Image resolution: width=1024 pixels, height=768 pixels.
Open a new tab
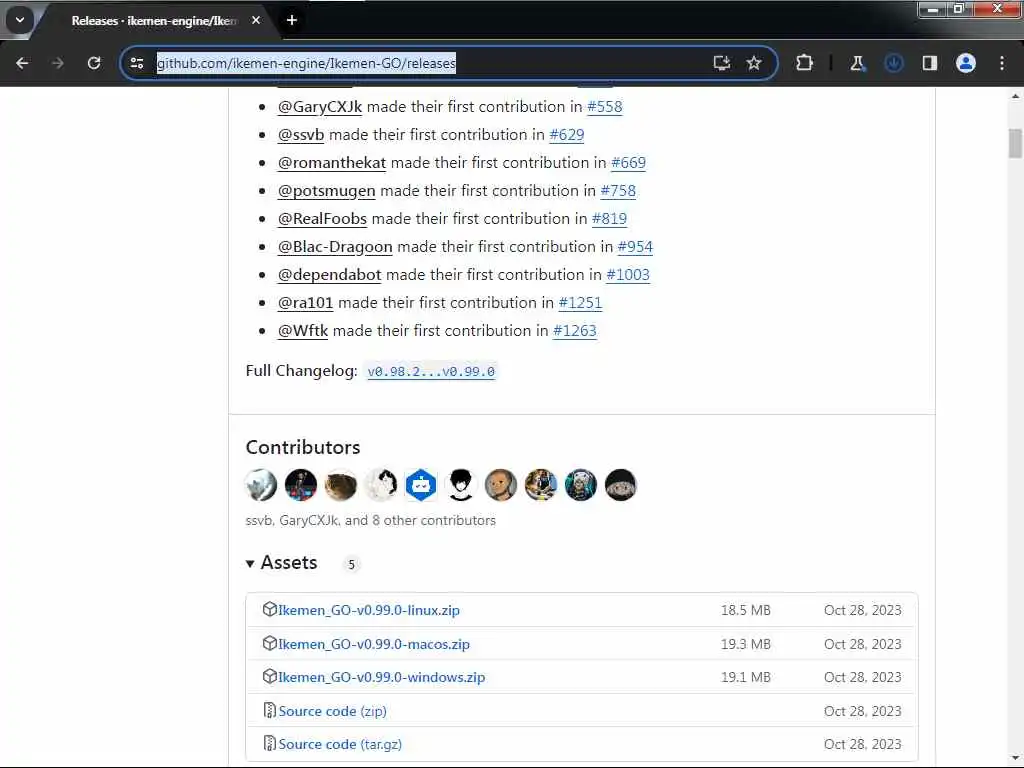click(292, 20)
